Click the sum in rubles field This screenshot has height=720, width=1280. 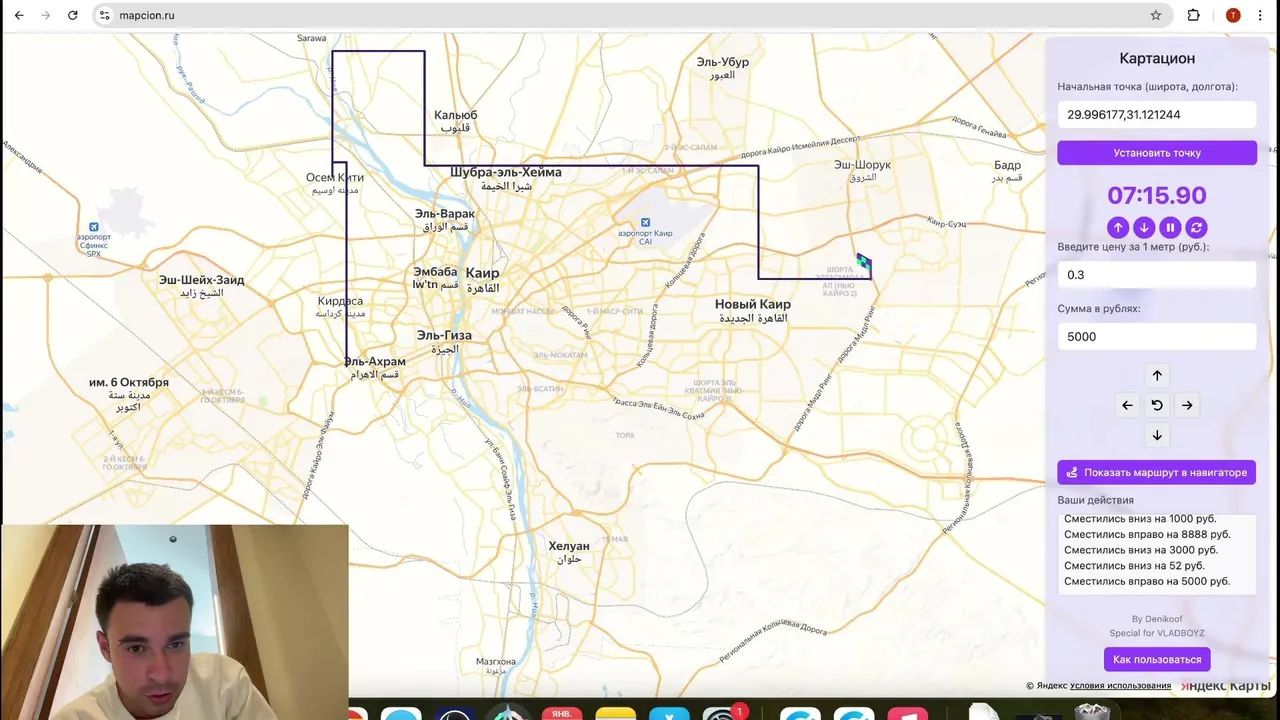click(1157, 336)
